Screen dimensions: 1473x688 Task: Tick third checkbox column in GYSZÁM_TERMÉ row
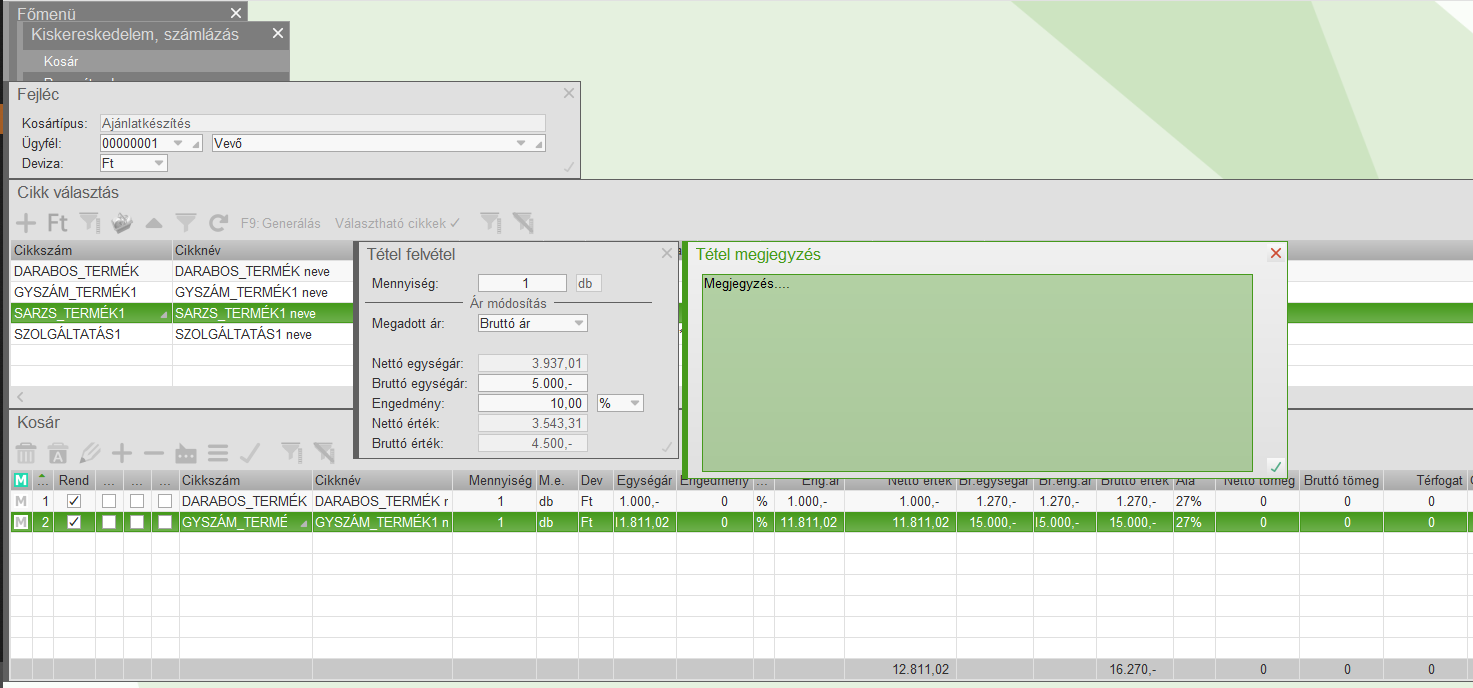coord(137,522)
